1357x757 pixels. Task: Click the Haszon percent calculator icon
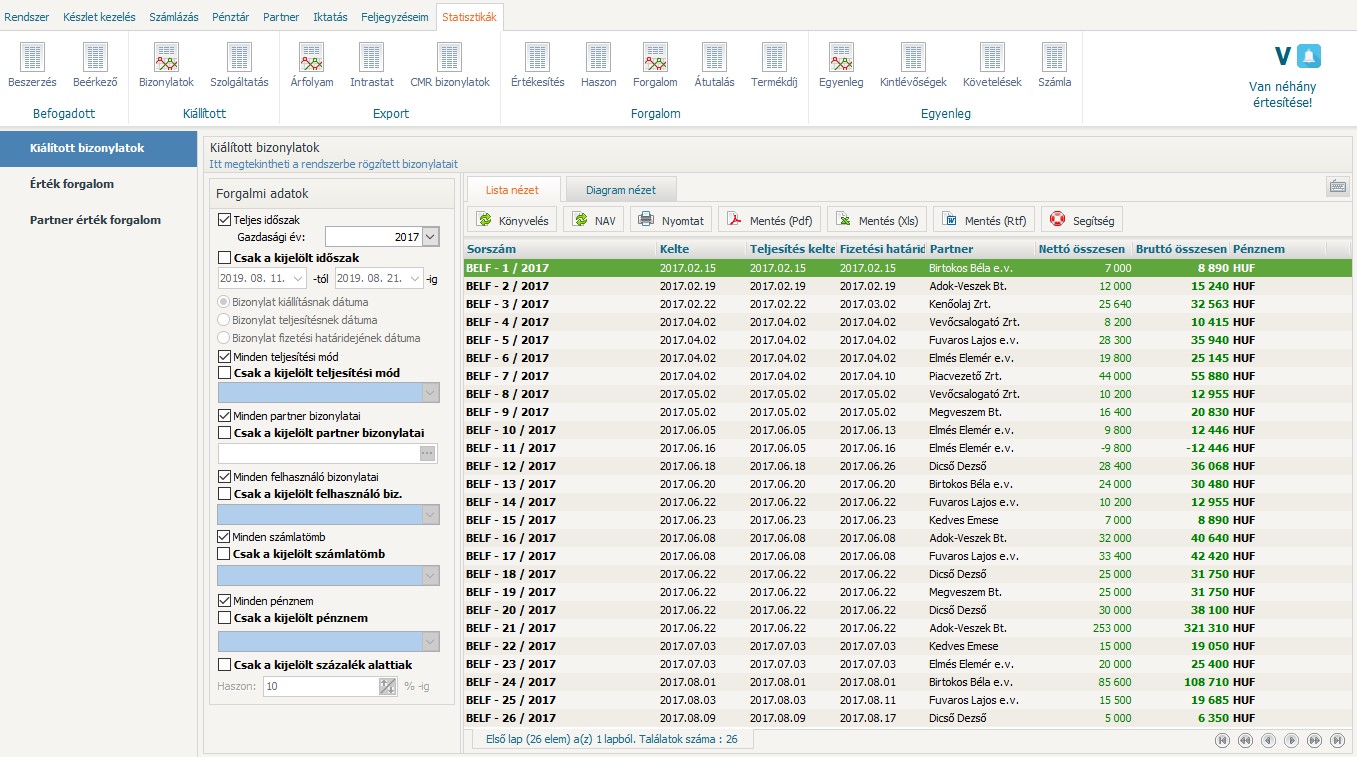point(388,687)
